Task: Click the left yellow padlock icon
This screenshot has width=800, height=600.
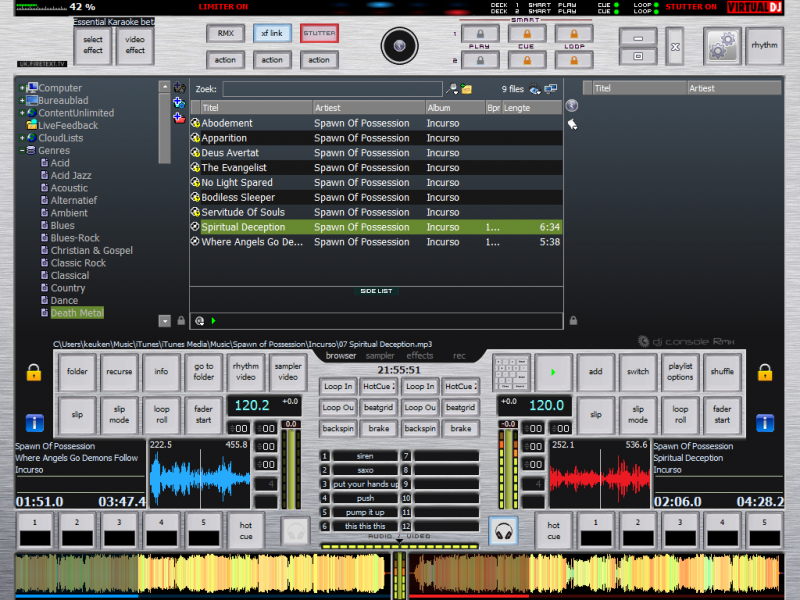Action: (34, 372)
